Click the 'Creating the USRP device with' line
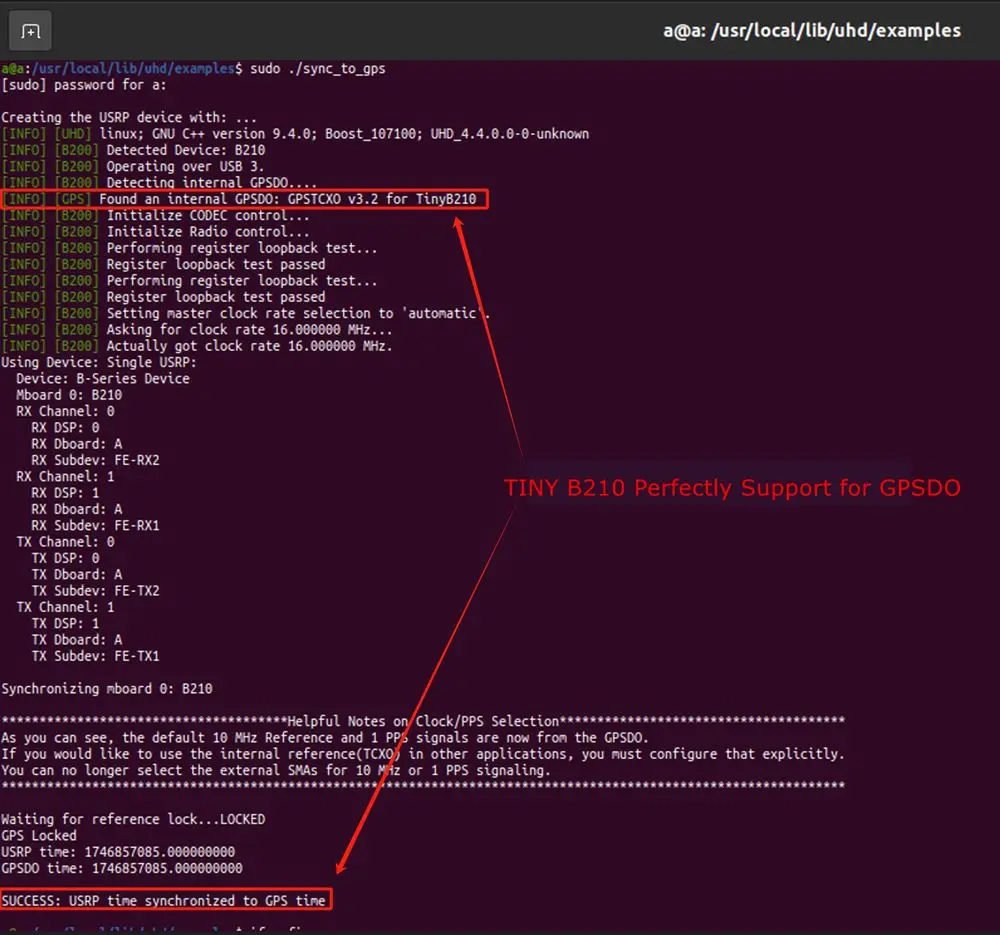Image resolution: width=1000 pixels, height=935 pixels. tap(129, 117)
